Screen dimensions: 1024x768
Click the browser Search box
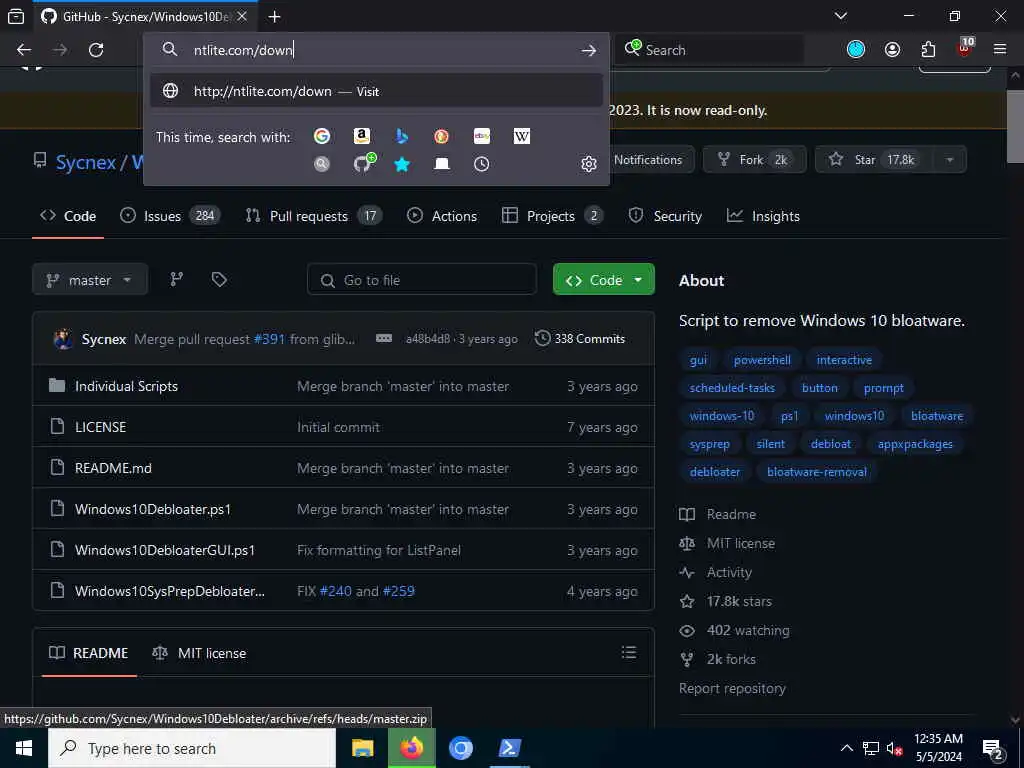click(710, 50)
